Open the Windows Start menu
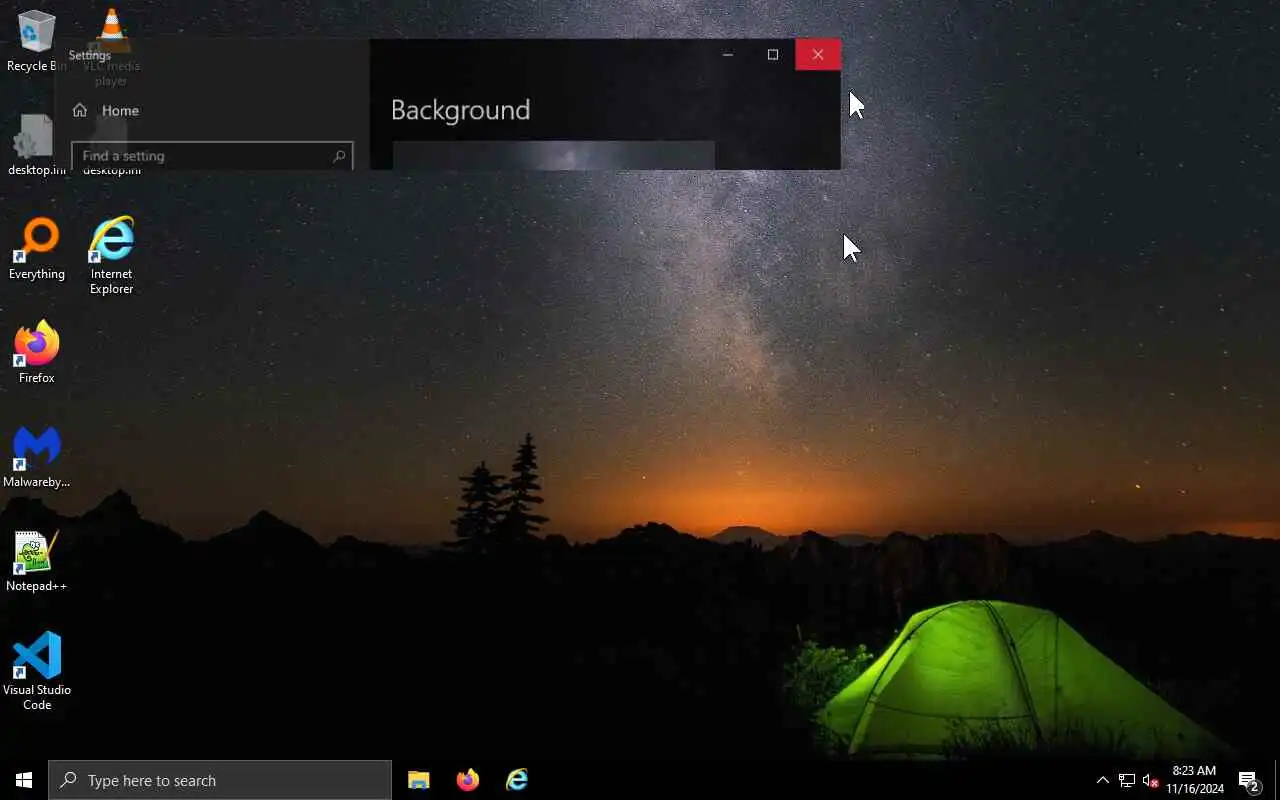1280x800 pixels. [24, 780]
